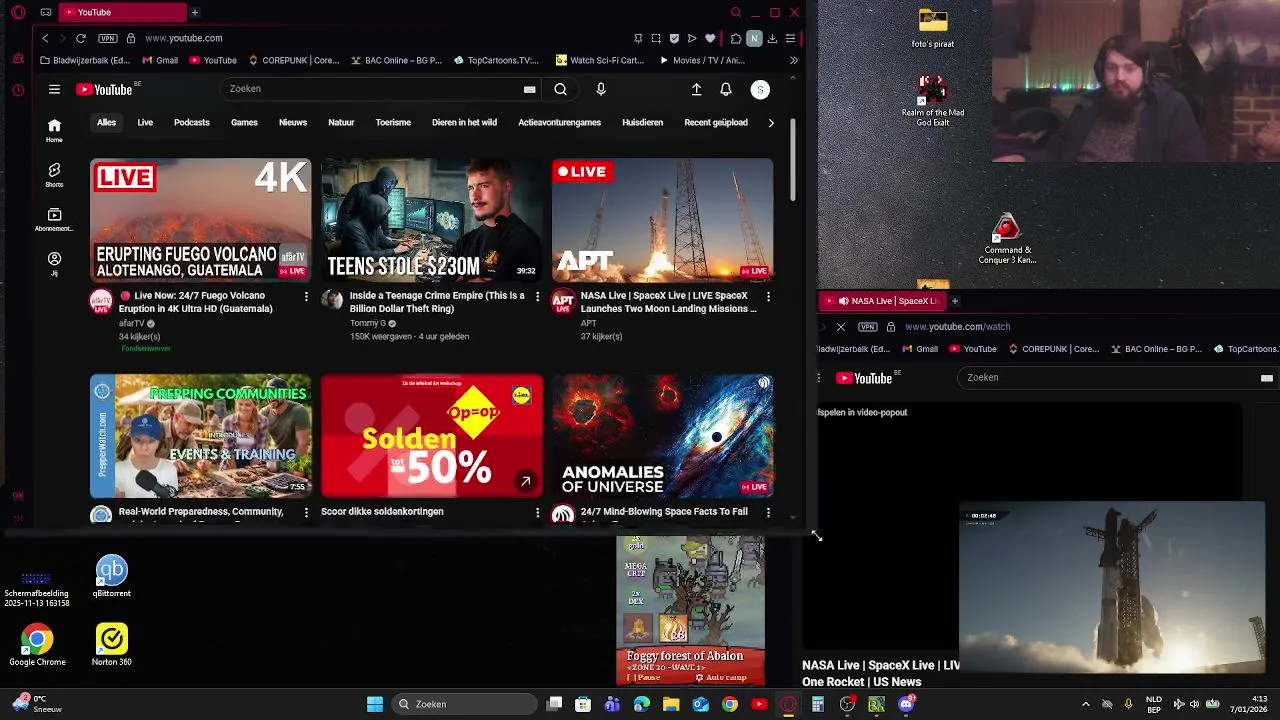
Task: Select NASA Live tab in back window
Action: [882, 301]
